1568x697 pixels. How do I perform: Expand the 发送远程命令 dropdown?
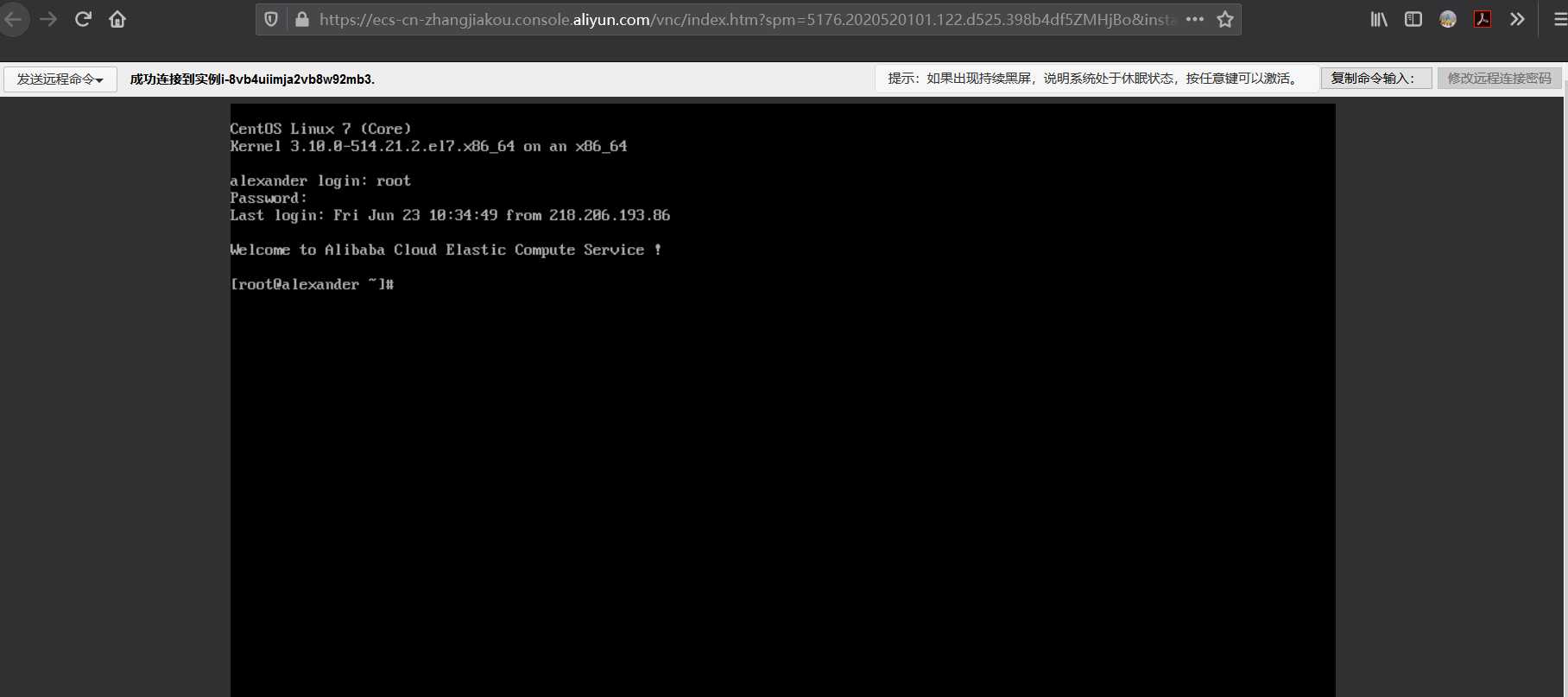click(x=60, y=79)
